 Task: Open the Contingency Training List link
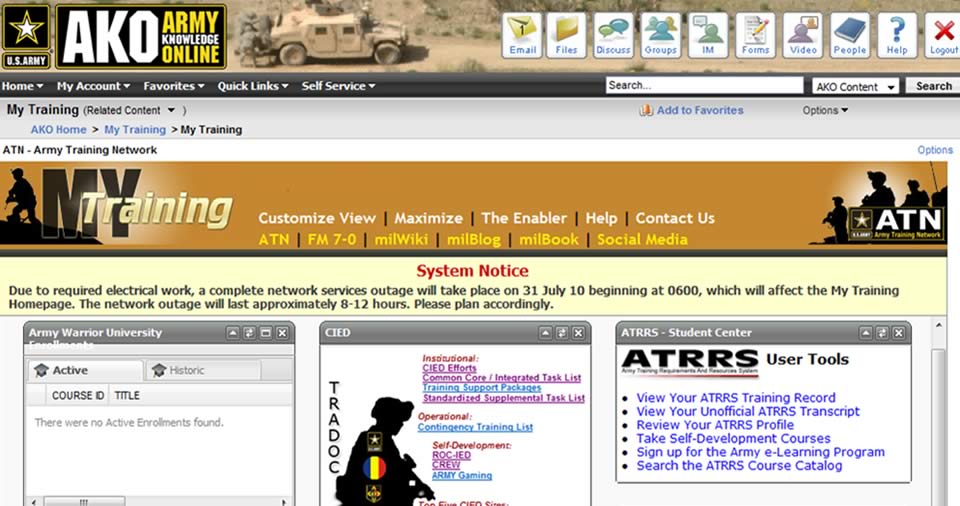point(475,427)
